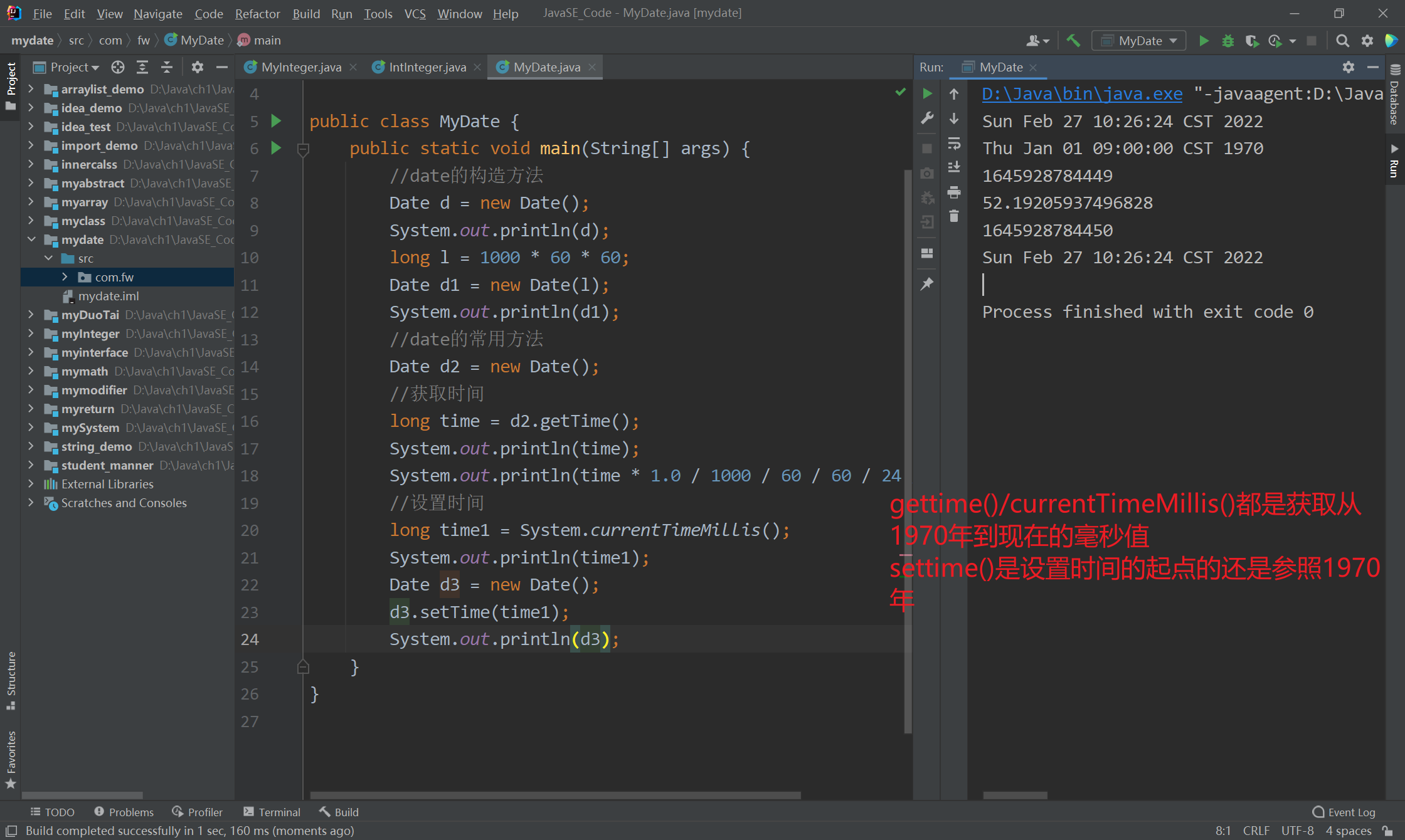The width and height of the screenshot is (1405, 840).
Task: Open Search Everywhere with the magnifier icon
Action: [x=1342, y=40]
